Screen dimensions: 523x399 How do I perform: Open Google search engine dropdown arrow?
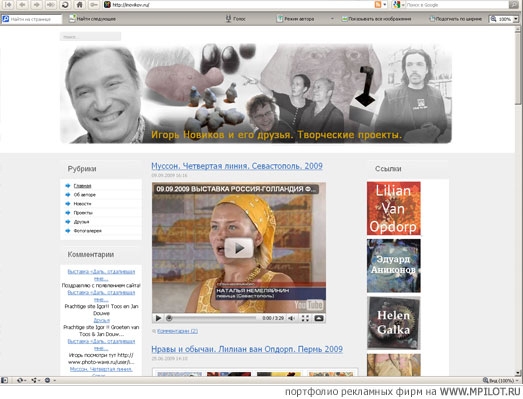coord(403,5)
